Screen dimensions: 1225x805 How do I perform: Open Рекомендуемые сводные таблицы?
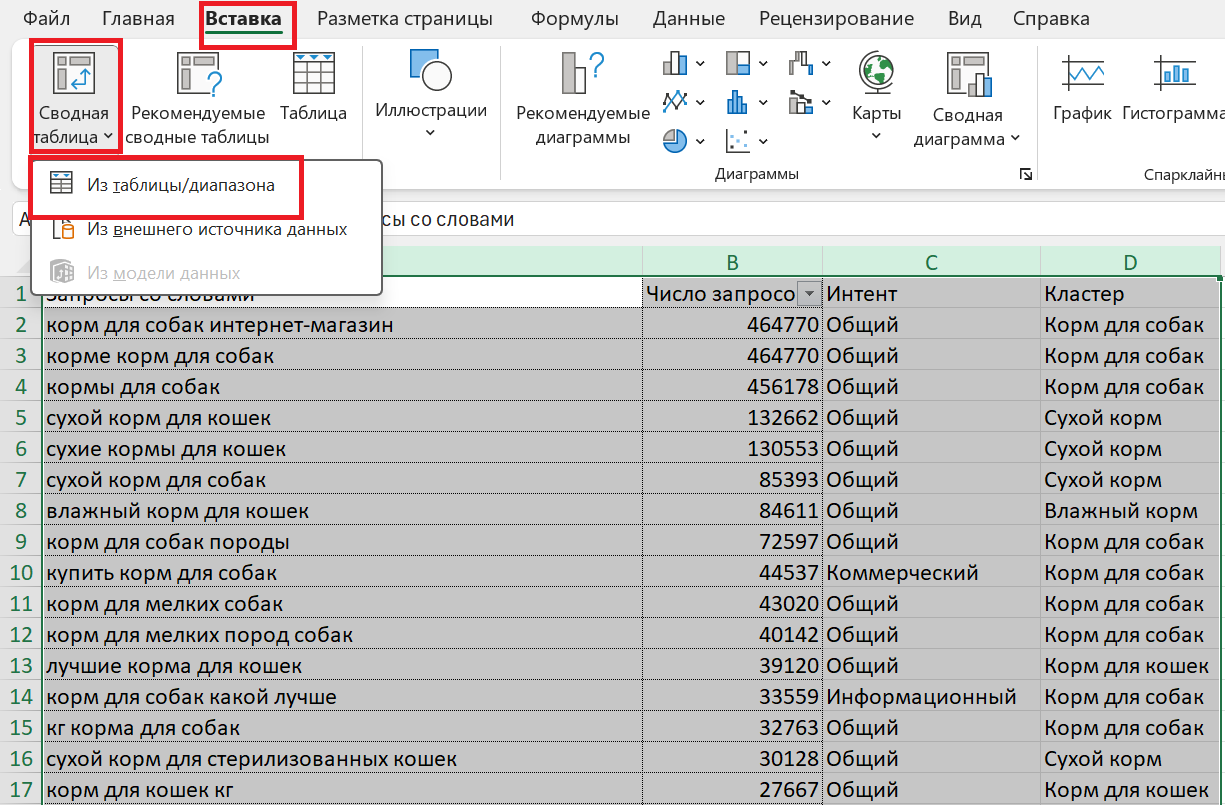click(199, 99)
